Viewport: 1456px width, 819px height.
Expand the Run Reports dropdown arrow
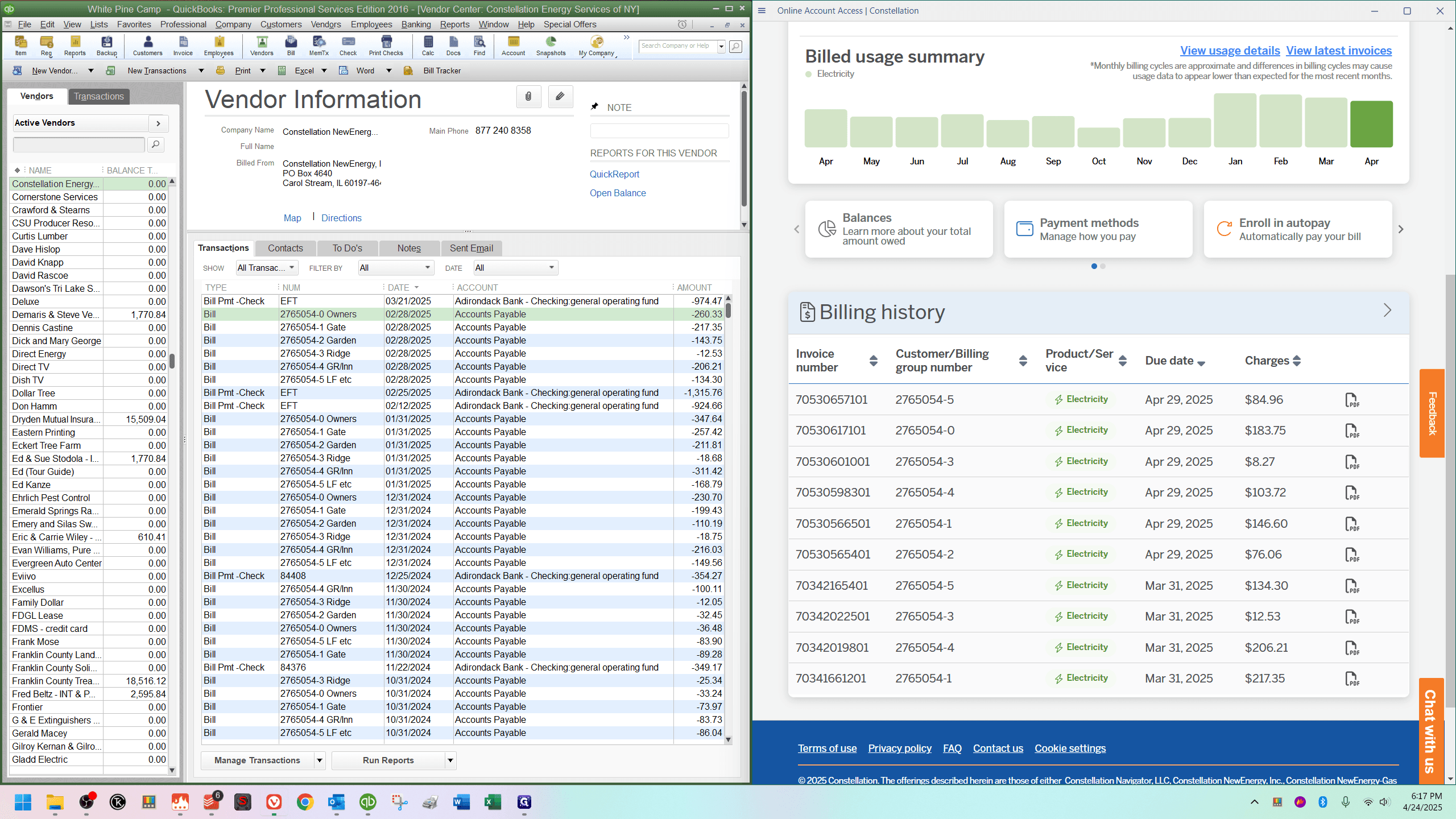click(x=450, y=760)
